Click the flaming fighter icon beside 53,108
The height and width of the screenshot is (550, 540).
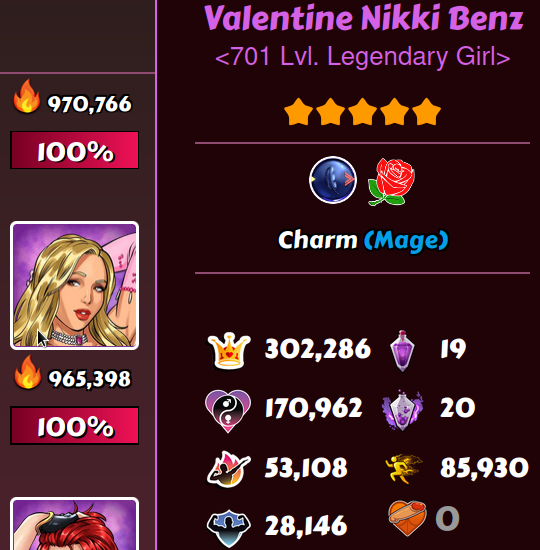[229, 469]
